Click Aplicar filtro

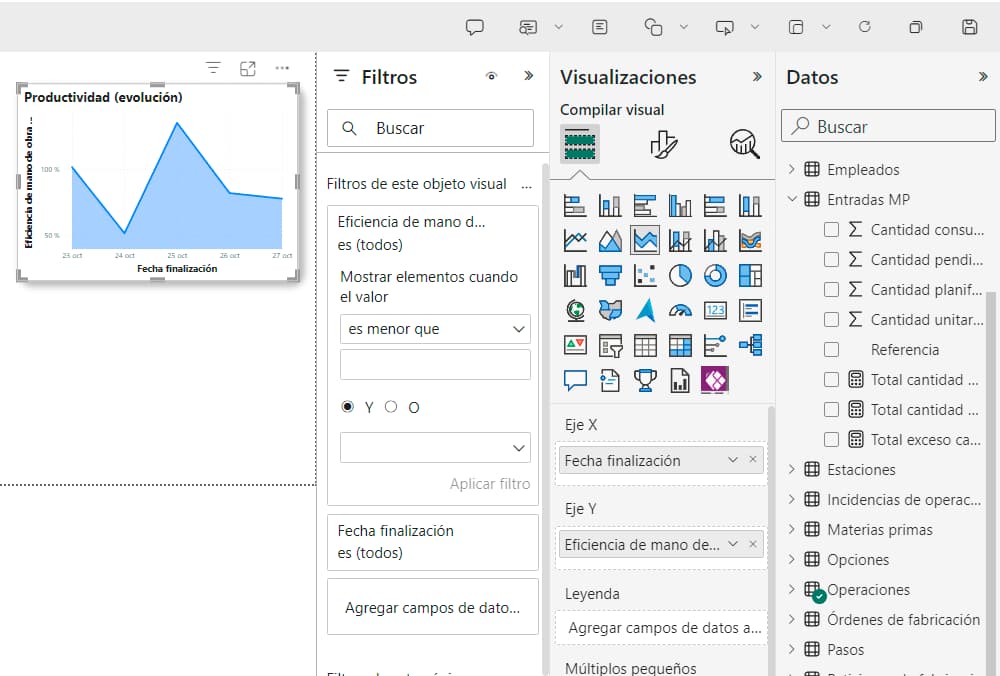click(490, 484)
